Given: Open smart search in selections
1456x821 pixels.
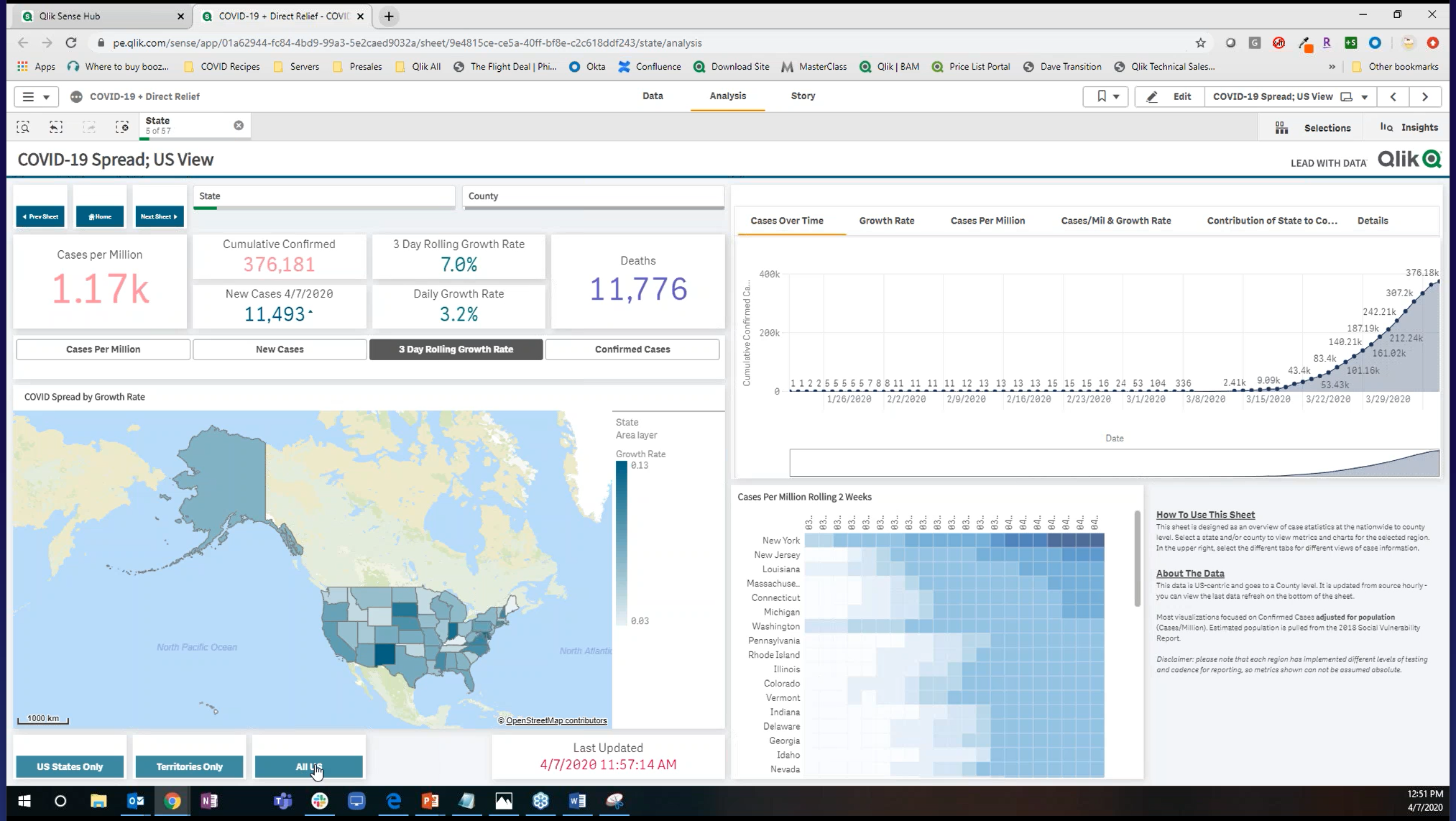Looking at the screenshot, I should [x=23, y=127].
